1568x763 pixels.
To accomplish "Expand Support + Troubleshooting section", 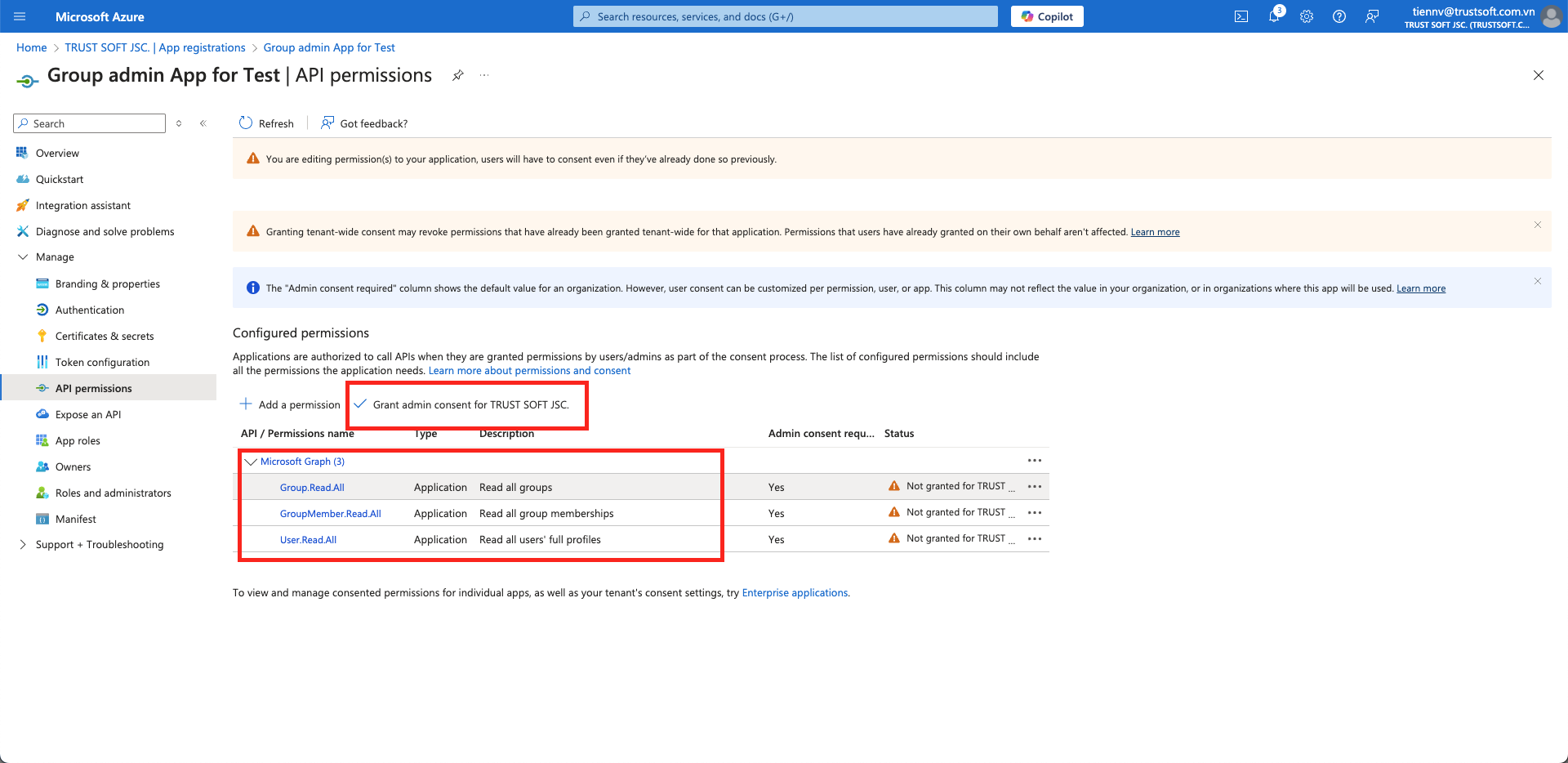I will [x=23, y=545].
